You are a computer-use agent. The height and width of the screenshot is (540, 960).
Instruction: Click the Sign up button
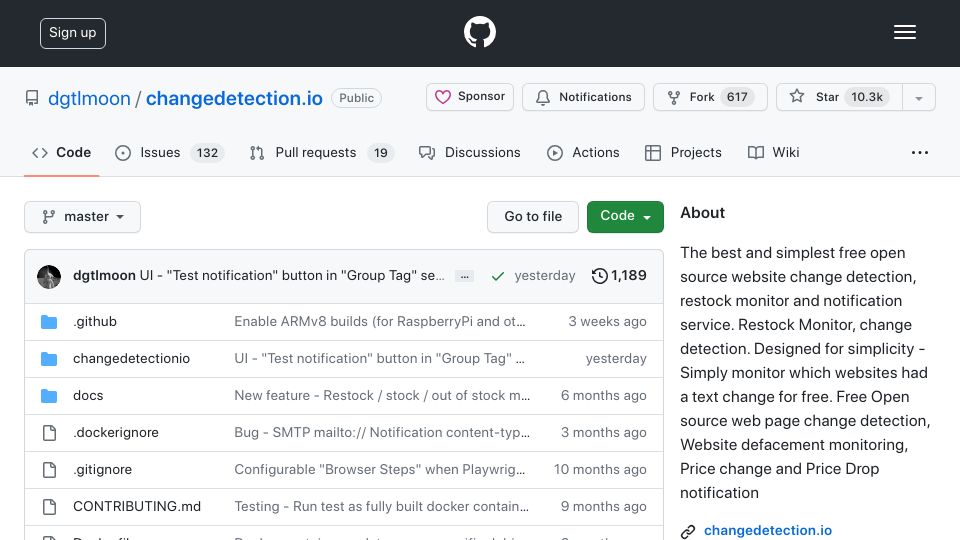pos(73,33)
